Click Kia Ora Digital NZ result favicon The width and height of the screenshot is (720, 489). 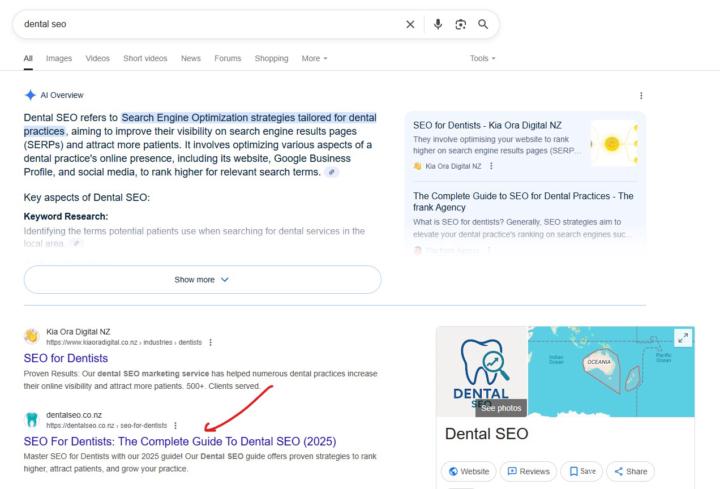[32, 336]
